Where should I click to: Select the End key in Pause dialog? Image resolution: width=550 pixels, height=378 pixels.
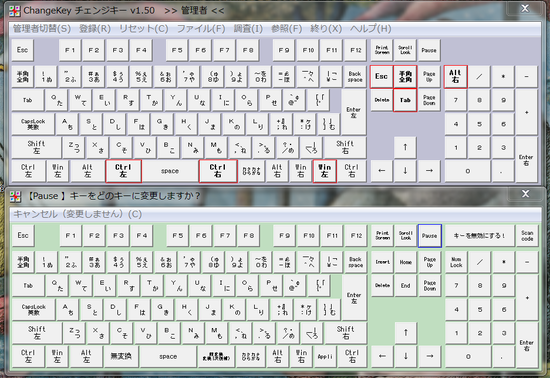click(x=406, y=285)
